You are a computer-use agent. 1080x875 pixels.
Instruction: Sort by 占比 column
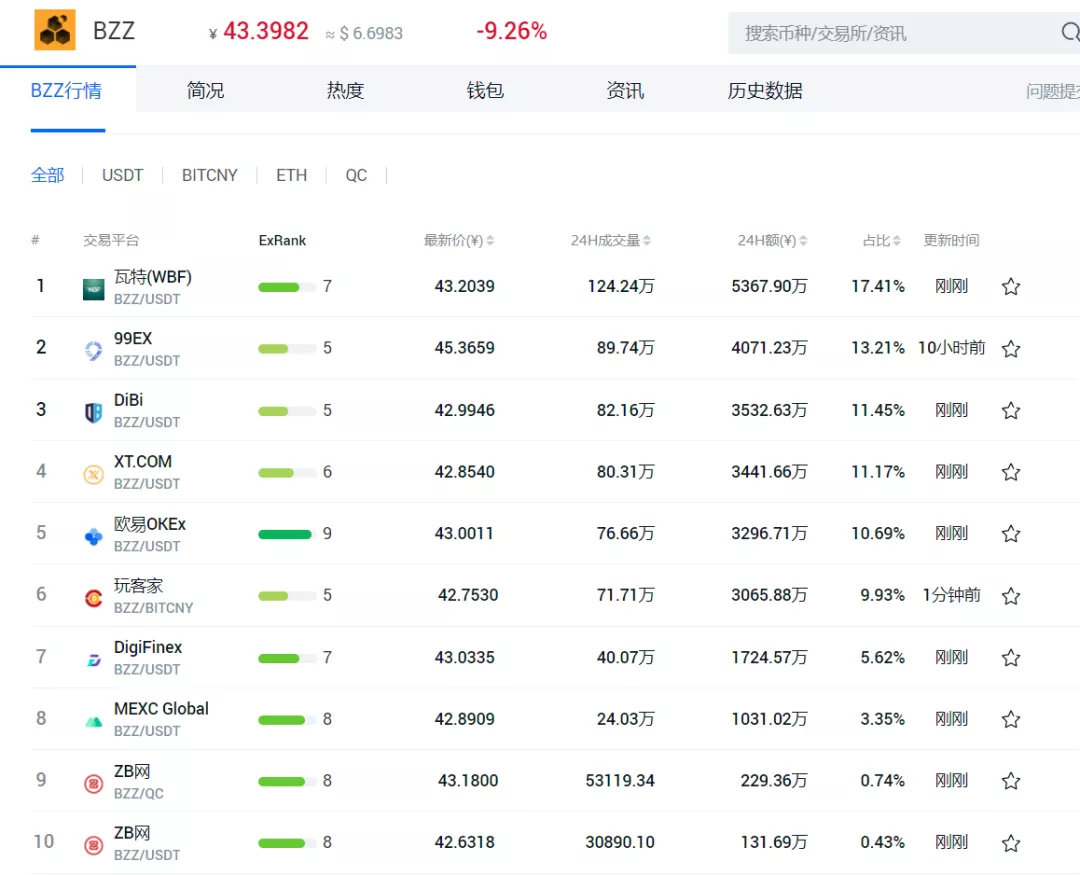(x=882, y=240)
